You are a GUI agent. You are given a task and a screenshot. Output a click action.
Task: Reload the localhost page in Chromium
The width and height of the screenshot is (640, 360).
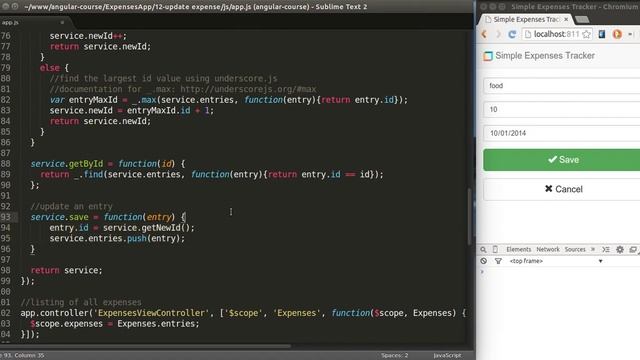(512, 35)
